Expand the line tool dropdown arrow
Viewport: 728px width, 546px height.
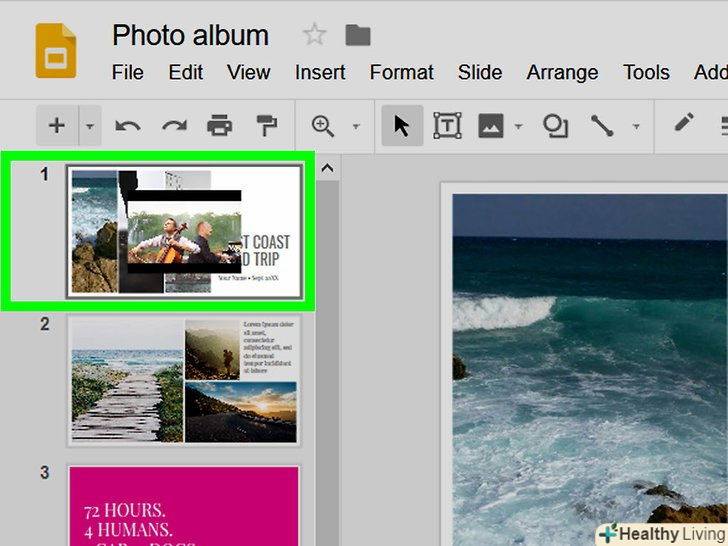click(635, 127)
